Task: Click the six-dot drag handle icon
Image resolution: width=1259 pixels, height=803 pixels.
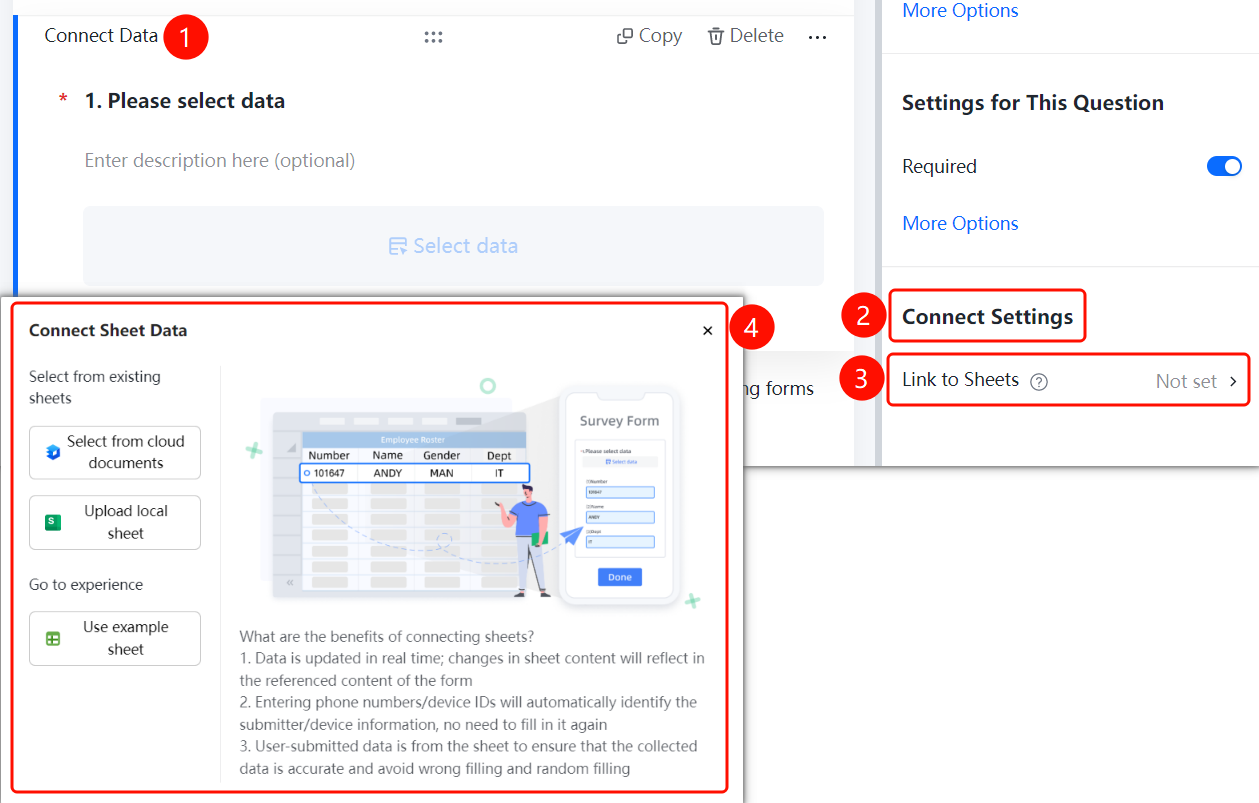Action: [x=433, y=37]
